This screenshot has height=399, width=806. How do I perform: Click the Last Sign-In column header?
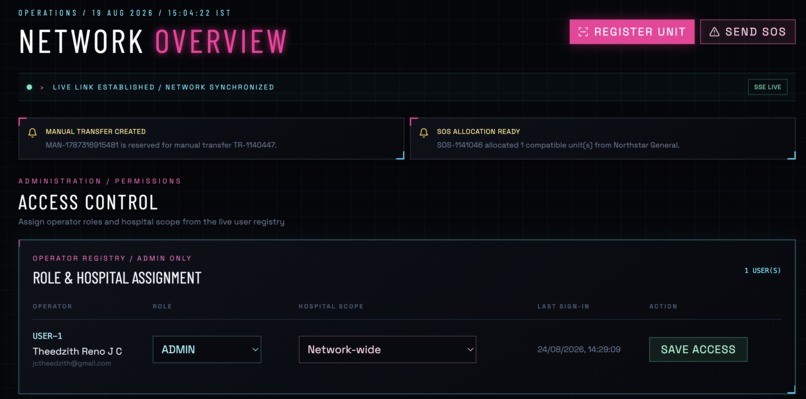(x=563, y=306)
